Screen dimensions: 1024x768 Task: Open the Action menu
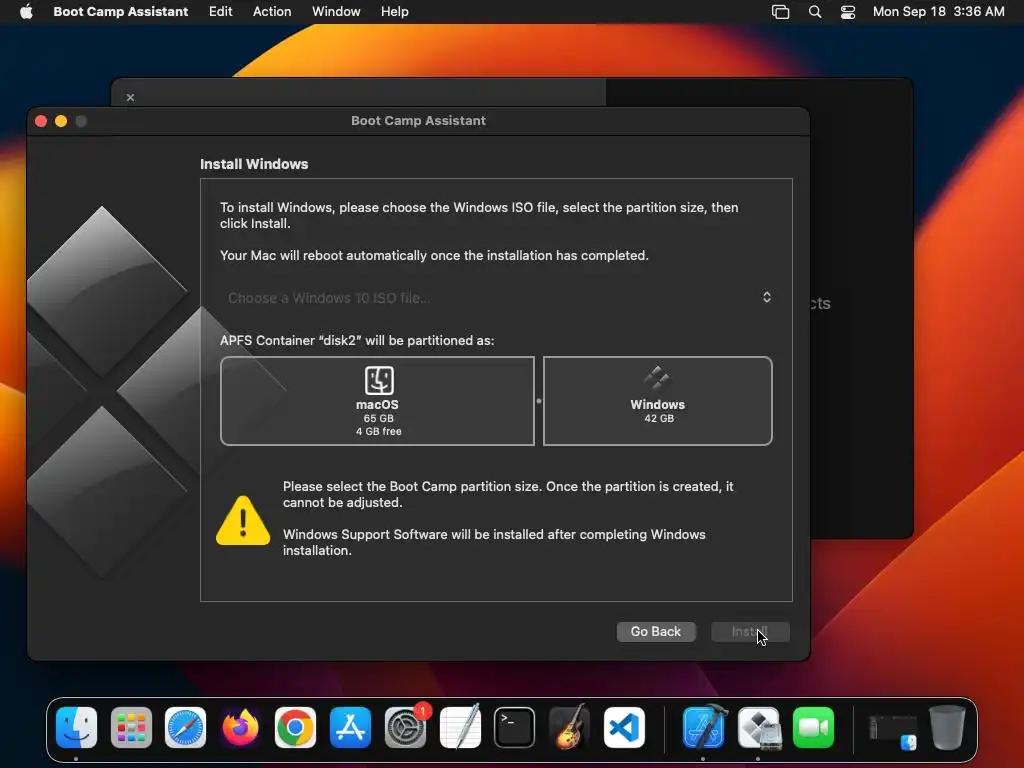[x=272, y=11]
